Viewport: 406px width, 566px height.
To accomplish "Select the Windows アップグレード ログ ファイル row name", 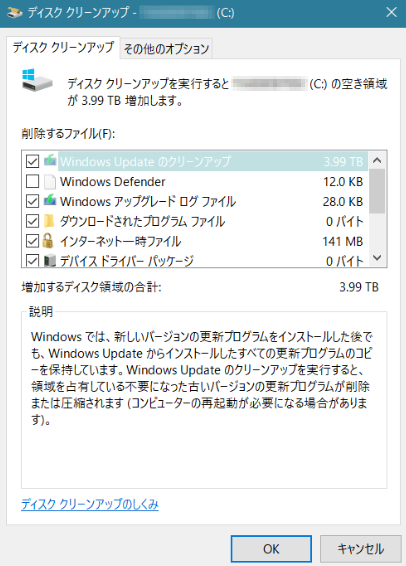I will click(x=148, y=201).
